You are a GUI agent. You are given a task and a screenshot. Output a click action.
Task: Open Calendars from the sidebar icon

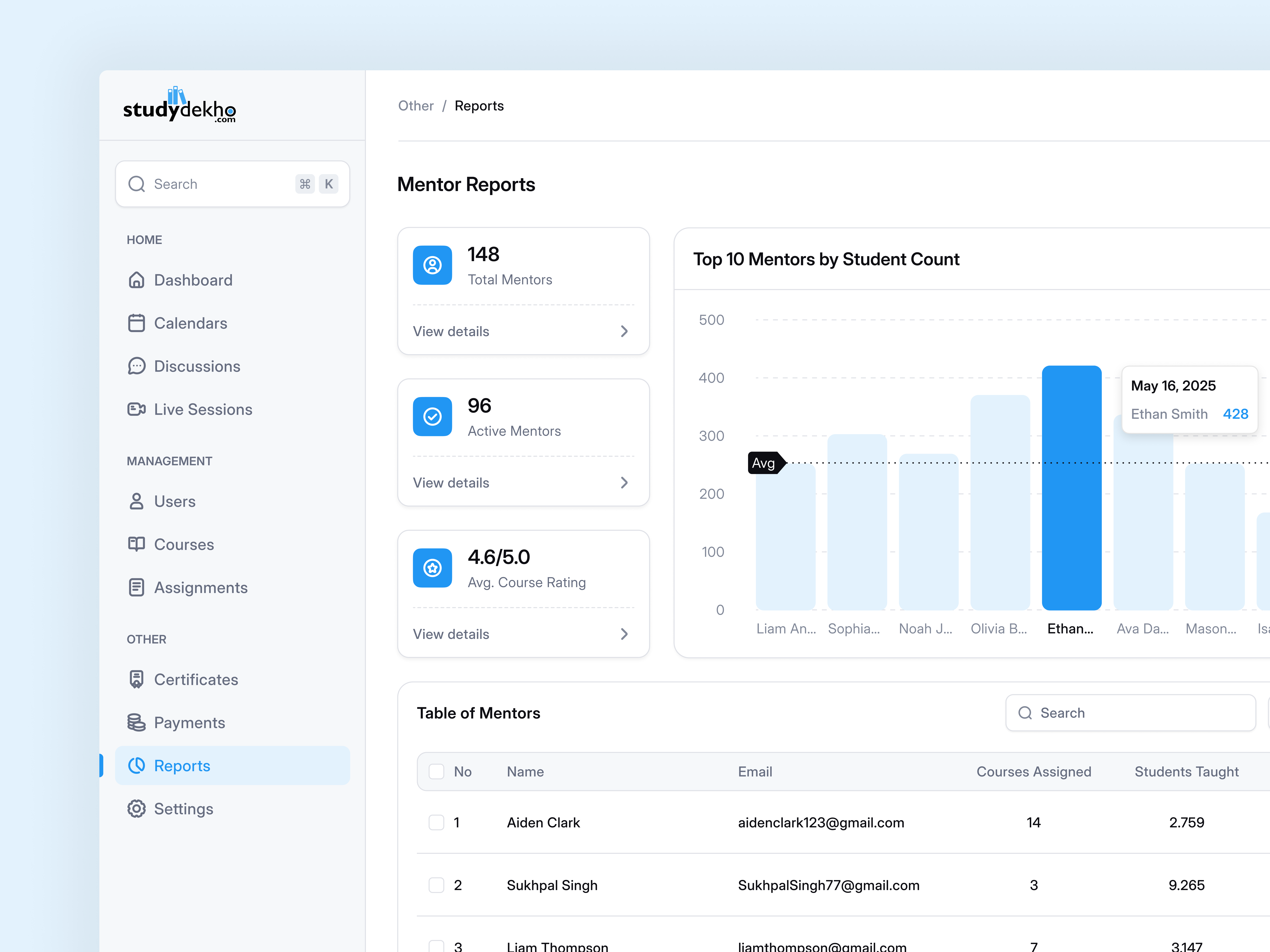(x=137, y=323)
